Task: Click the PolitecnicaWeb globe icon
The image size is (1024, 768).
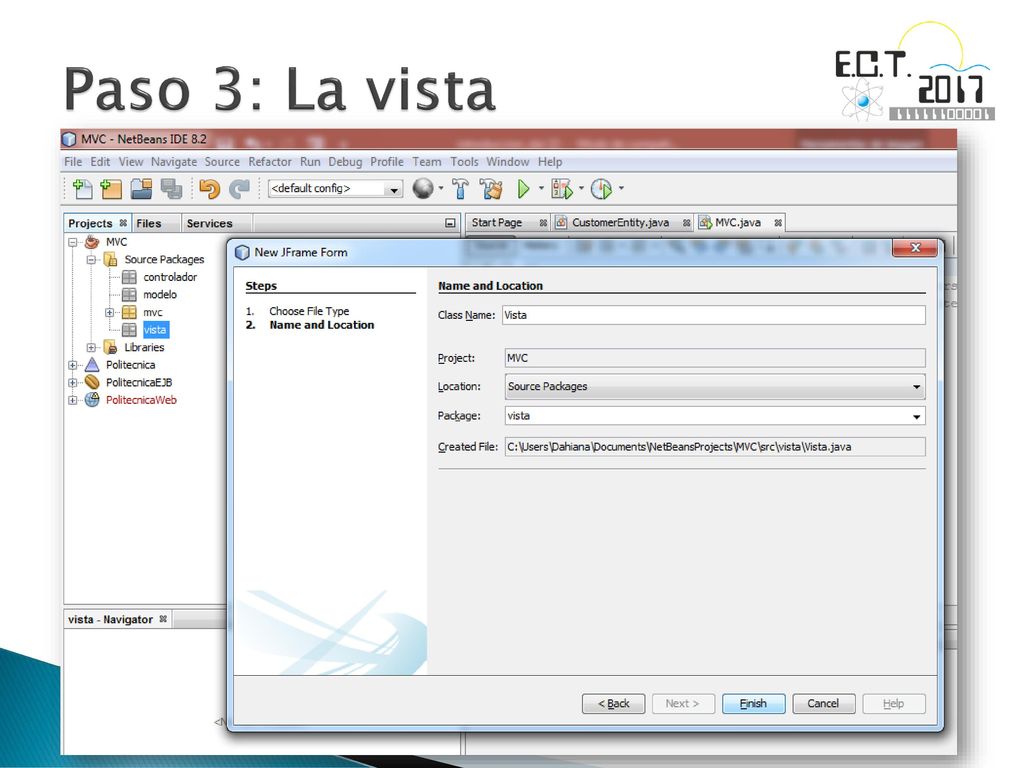Action: 92,400
